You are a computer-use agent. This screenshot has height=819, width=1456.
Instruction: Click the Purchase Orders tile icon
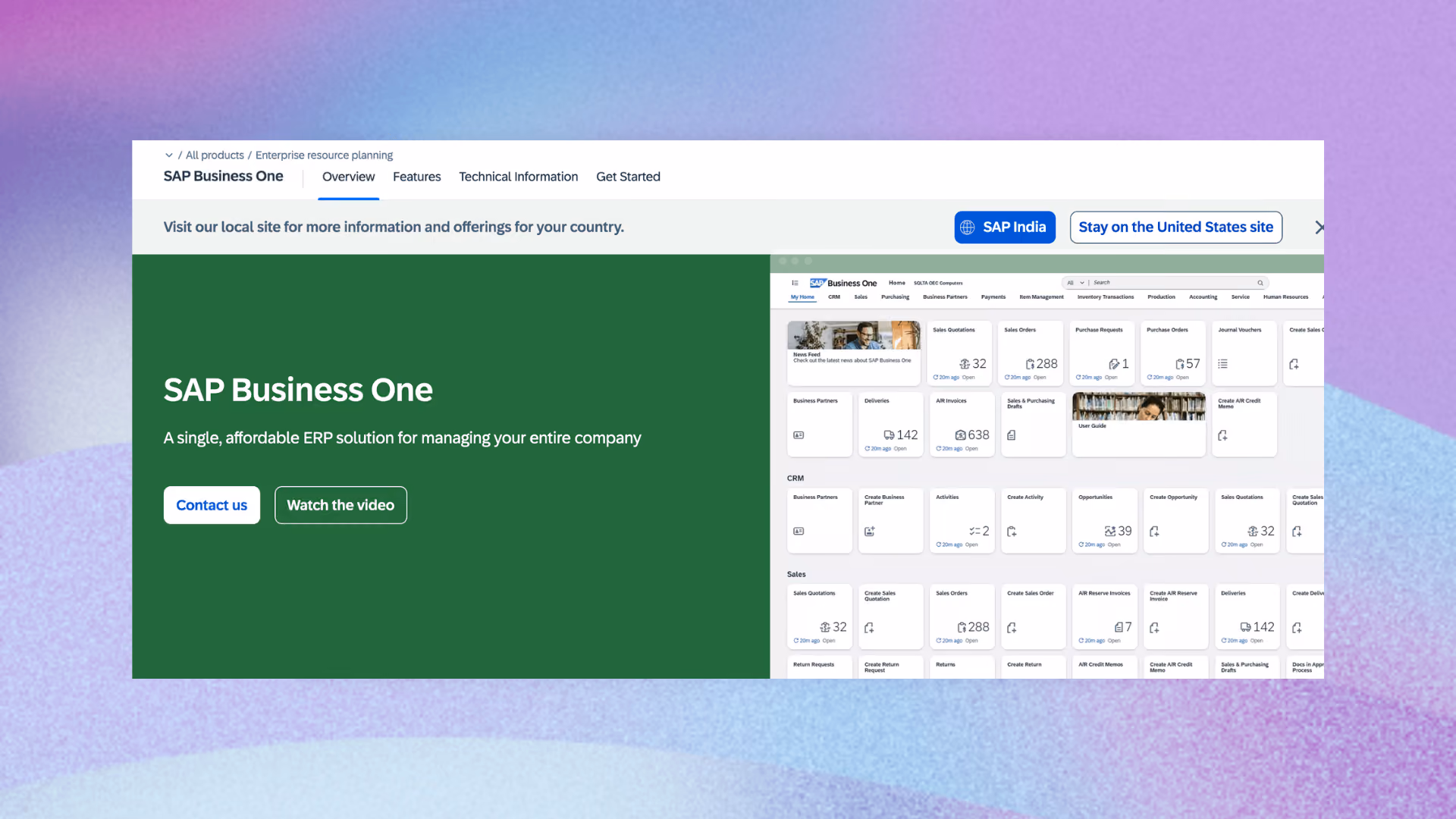(x=1179, y=364)
